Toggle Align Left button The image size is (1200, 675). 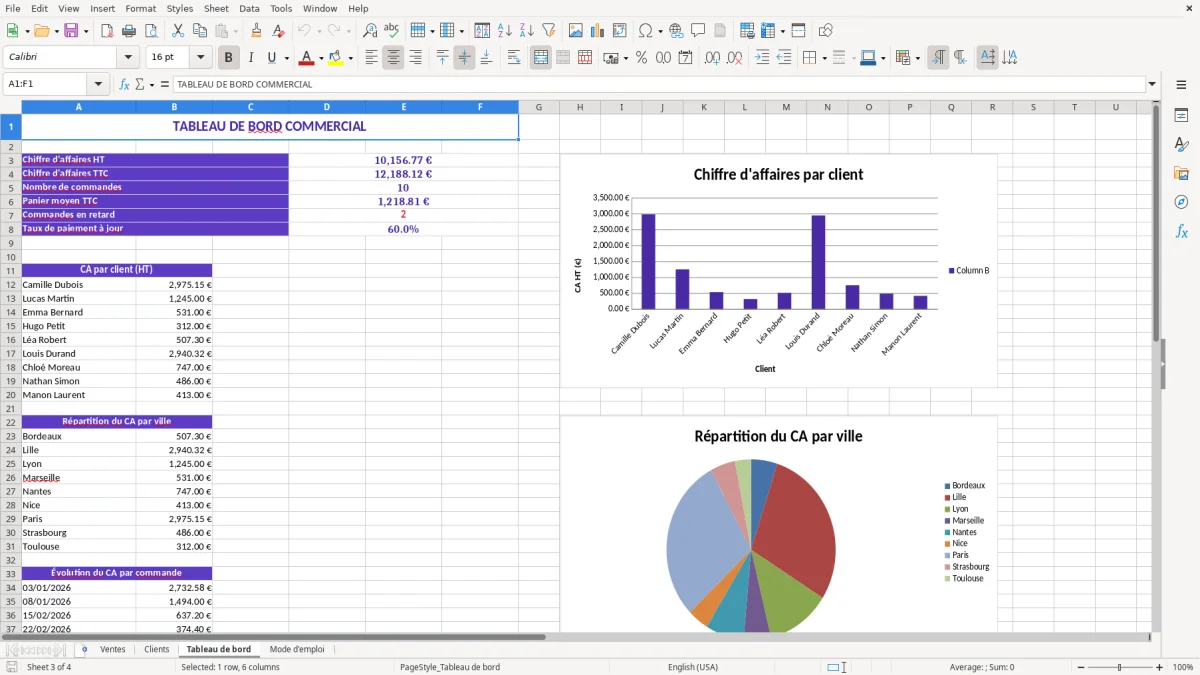[371, 58]
